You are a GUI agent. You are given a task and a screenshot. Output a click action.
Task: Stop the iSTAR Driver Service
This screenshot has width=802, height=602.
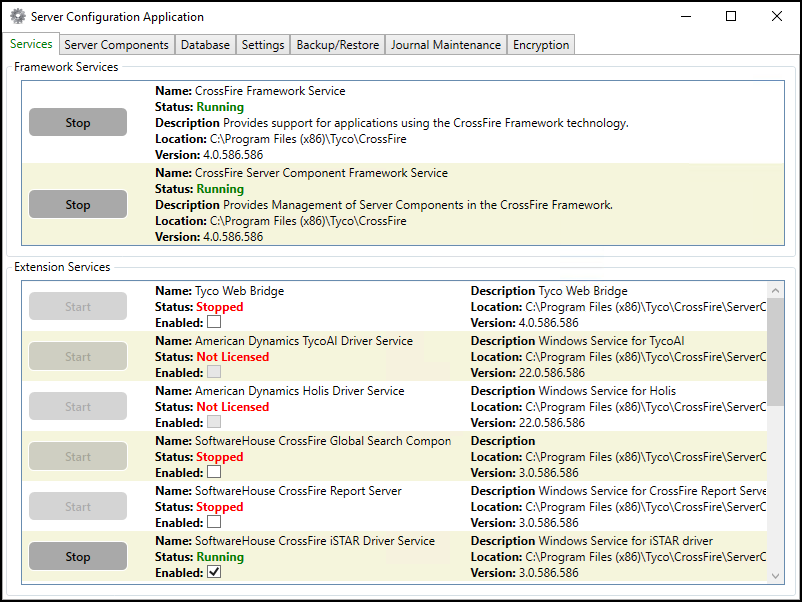[78, 557]
